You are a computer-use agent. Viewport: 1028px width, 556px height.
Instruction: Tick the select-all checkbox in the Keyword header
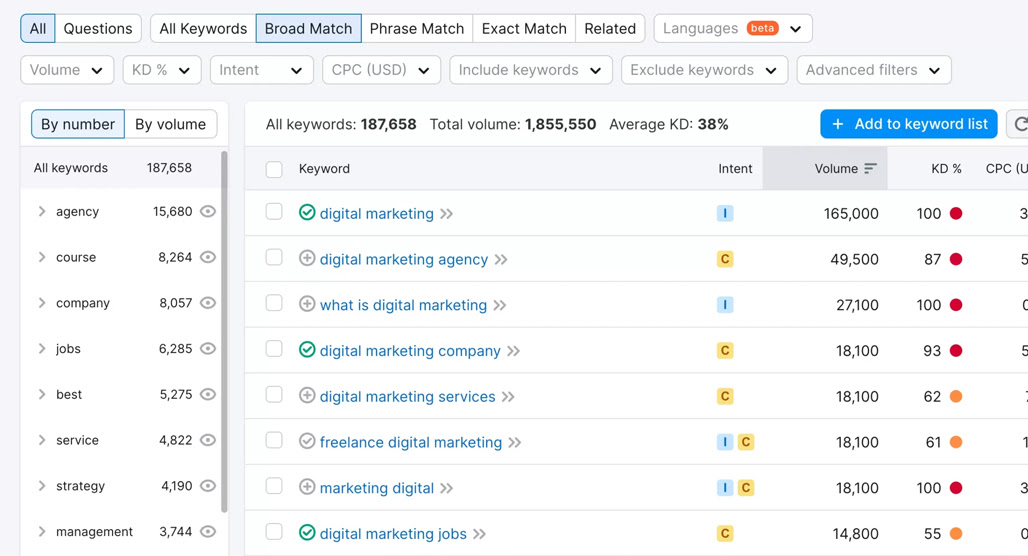click(x=274, y=169)
